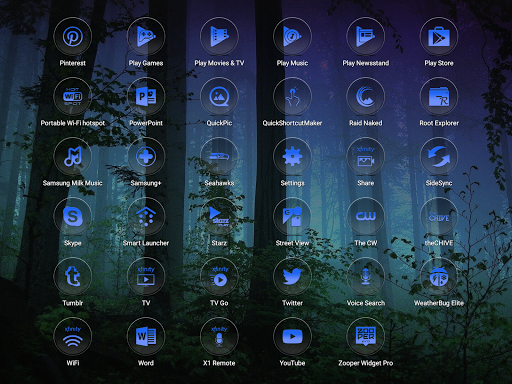Click the "theCHIVE" label text
512x384 pixels.
coord(439,243)
